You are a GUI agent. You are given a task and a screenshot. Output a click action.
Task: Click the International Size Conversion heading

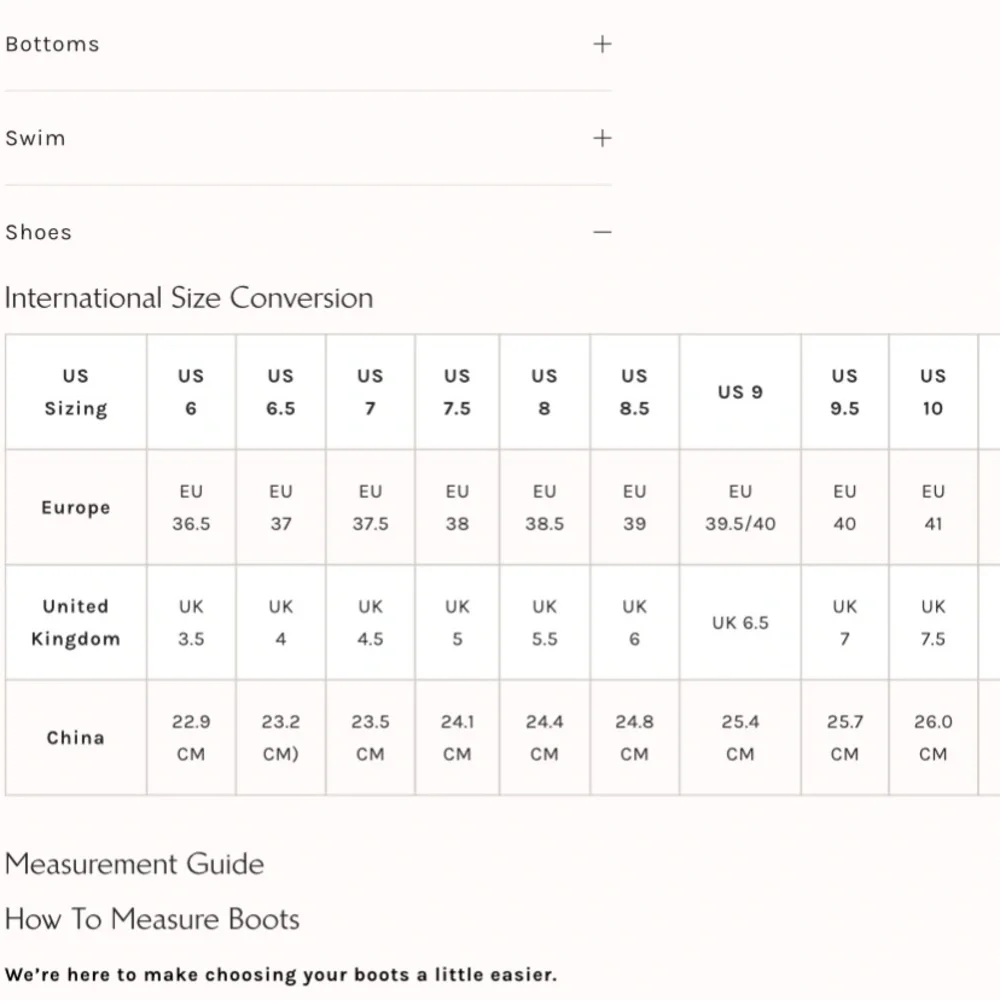pyautogui.click(x=189, y=298)
